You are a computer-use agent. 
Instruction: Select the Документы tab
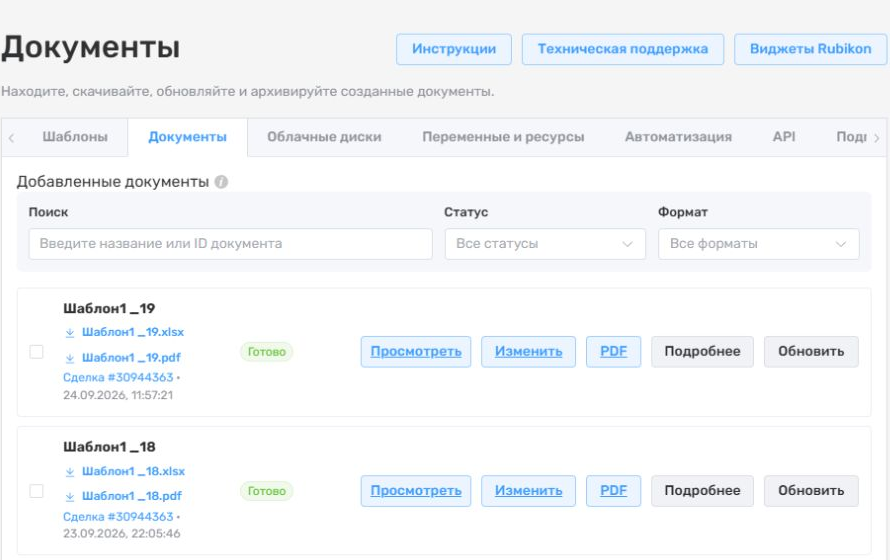(x=187, y=137)
